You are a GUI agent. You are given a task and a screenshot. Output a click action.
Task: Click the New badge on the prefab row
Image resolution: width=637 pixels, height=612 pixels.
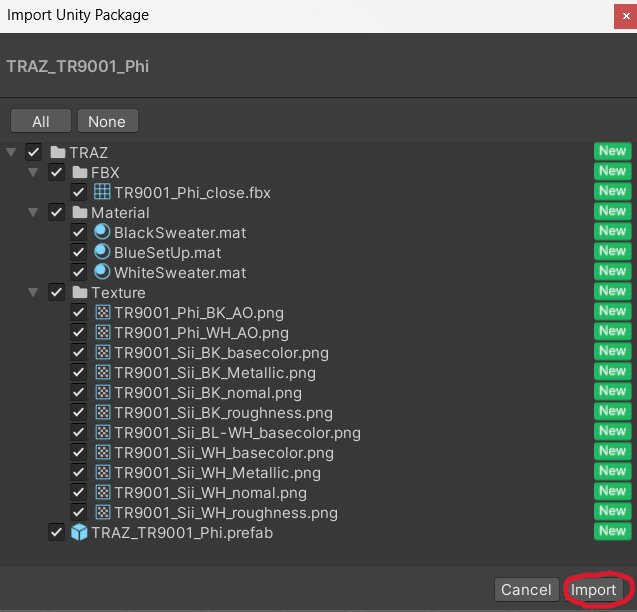(x=612, y=531)
